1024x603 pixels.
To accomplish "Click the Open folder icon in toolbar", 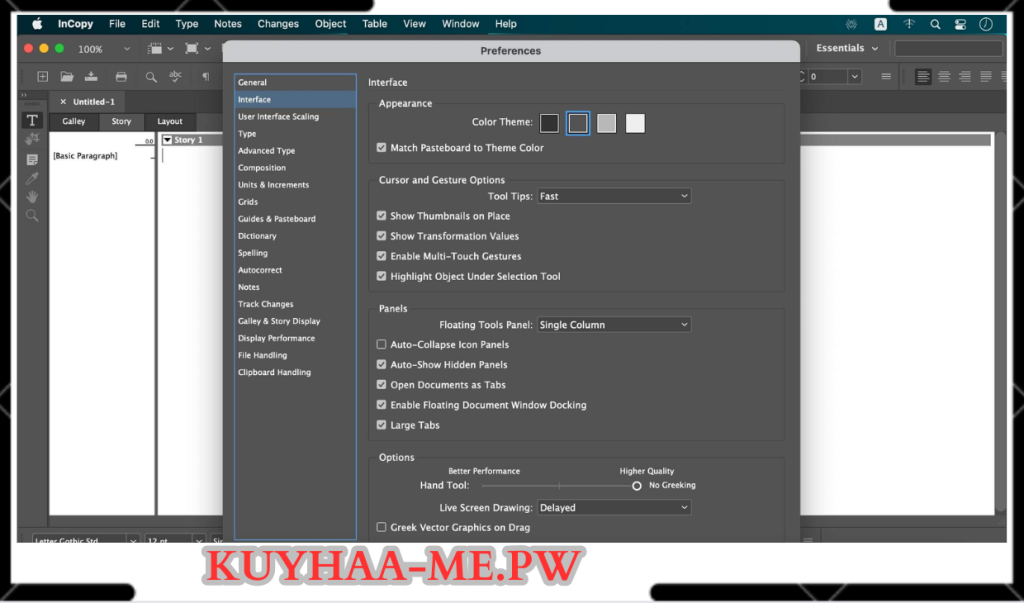I will 67,76.
